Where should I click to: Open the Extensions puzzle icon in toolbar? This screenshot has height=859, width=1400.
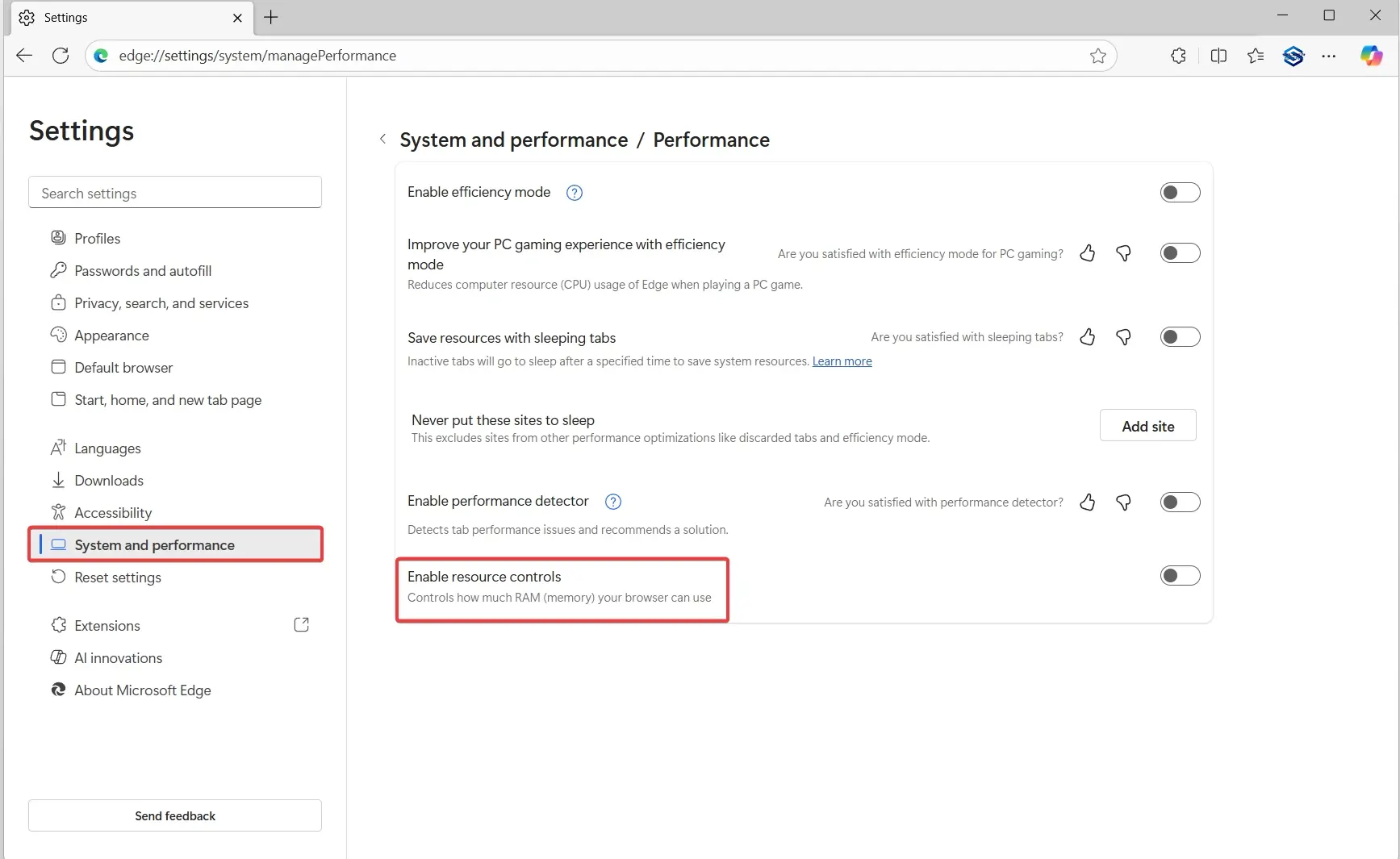tap(1178, 56)
